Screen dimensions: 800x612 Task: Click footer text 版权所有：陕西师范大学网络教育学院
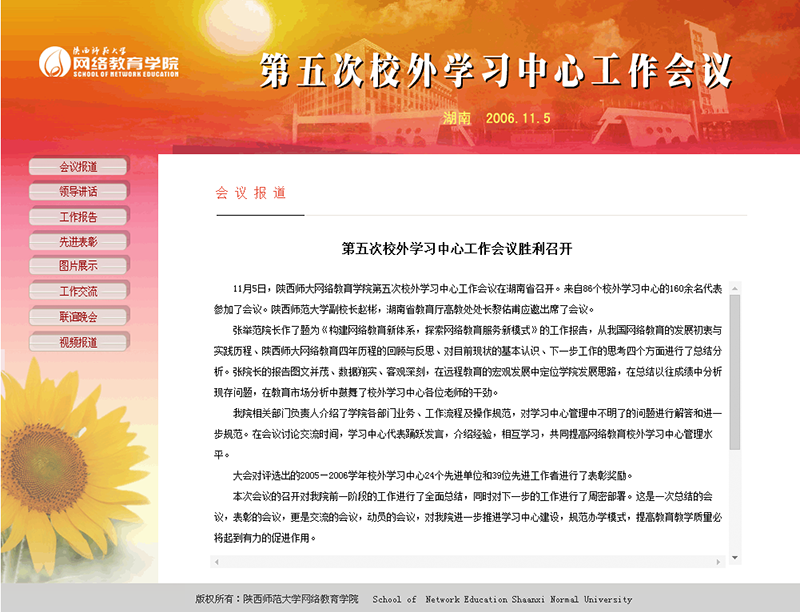pos(277,599)
